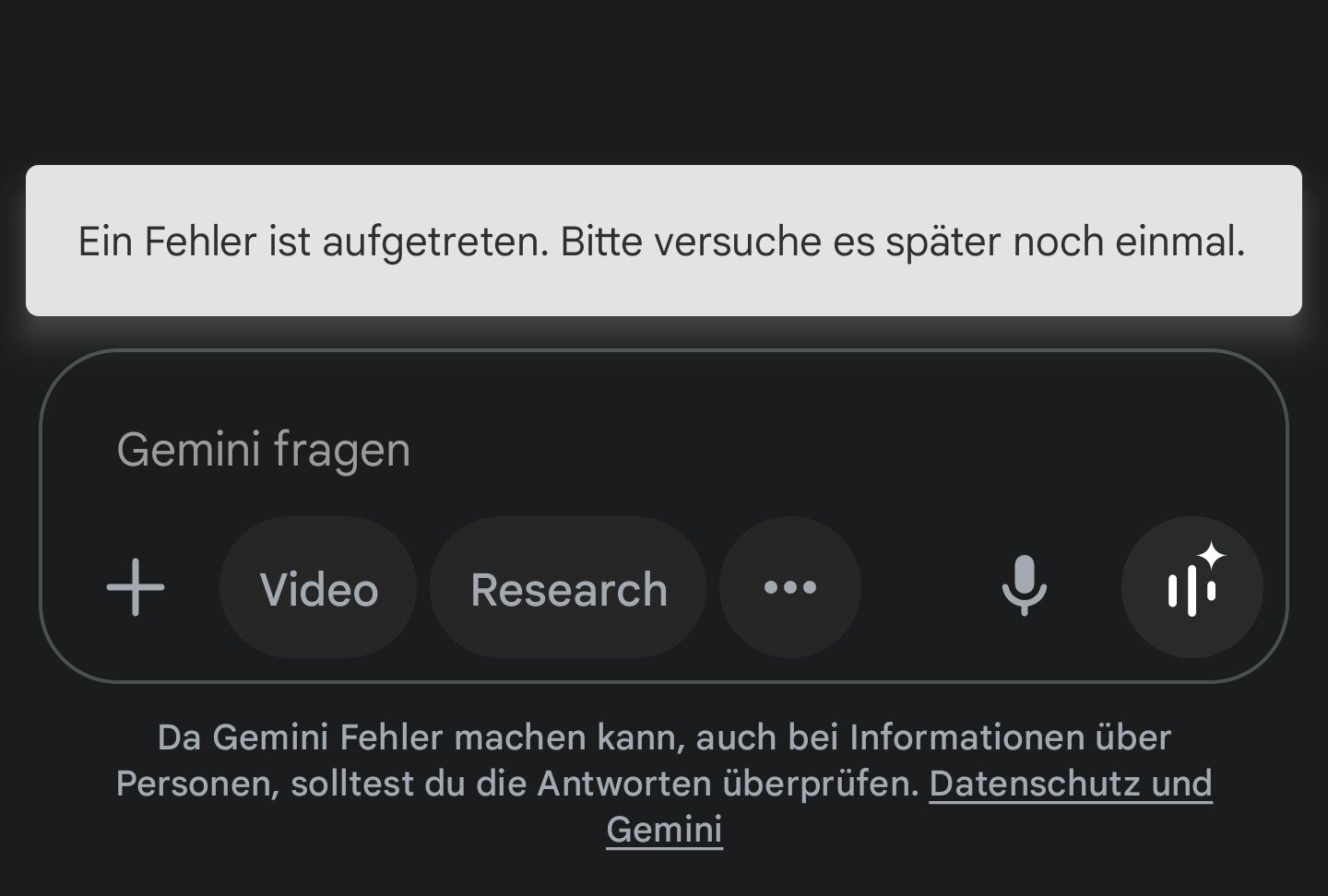The height and width of the screenshot is (896, 1328).
Task: Activate the Video generation tool
Action: [318, 587]
